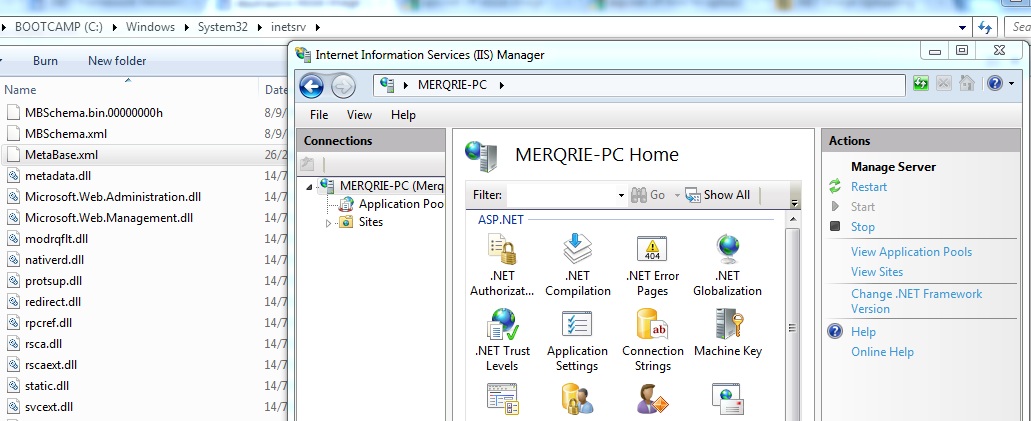Click the green refresh page icon in IIS toolbar
This screenshot has width=1031, height=421.
(x=921, y=84)
